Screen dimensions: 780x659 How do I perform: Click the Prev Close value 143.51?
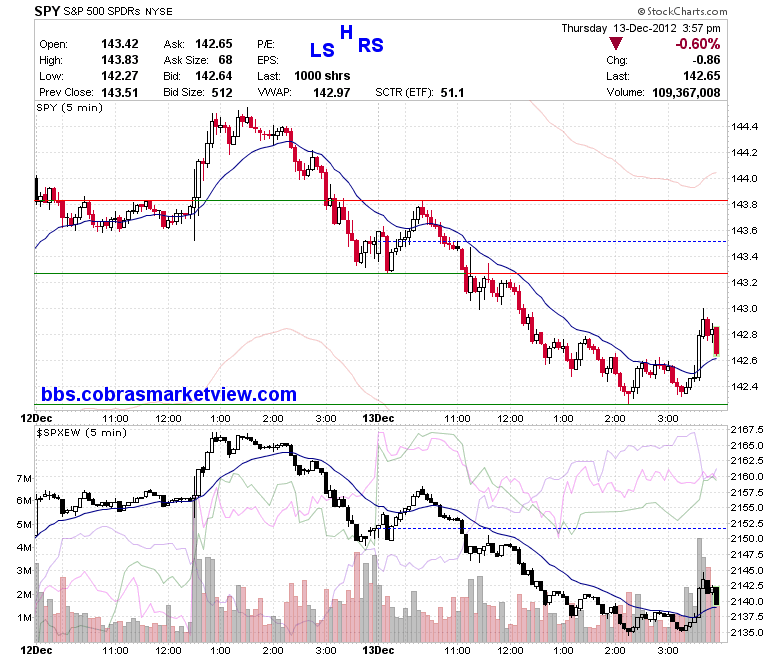click(119, 93)
